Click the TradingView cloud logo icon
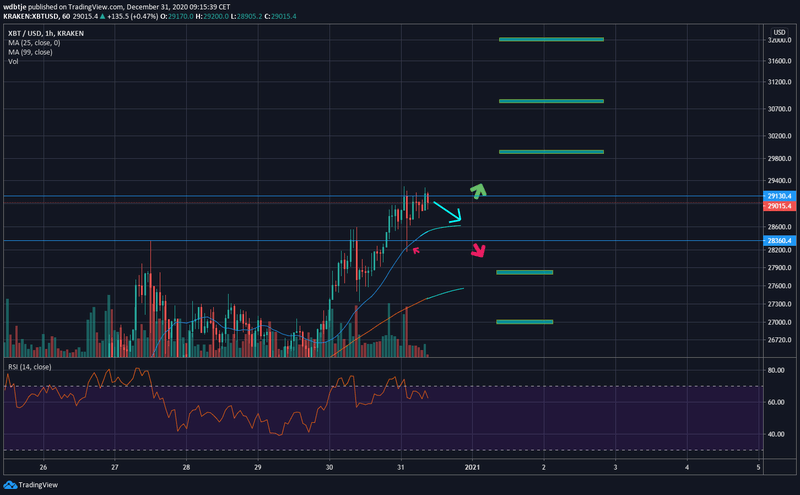800x495 pixels. [10, 485]
